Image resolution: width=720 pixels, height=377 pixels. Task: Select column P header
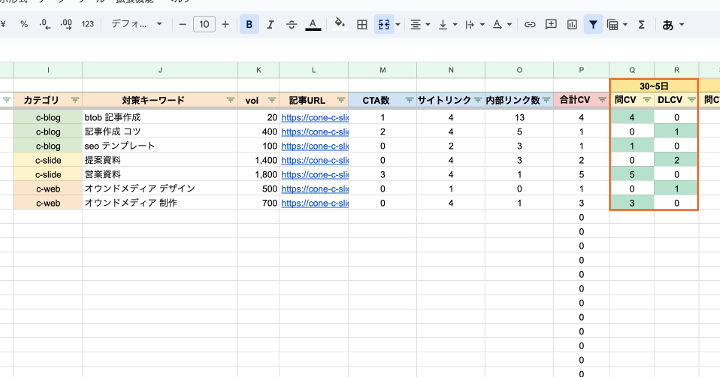point(581,70)
